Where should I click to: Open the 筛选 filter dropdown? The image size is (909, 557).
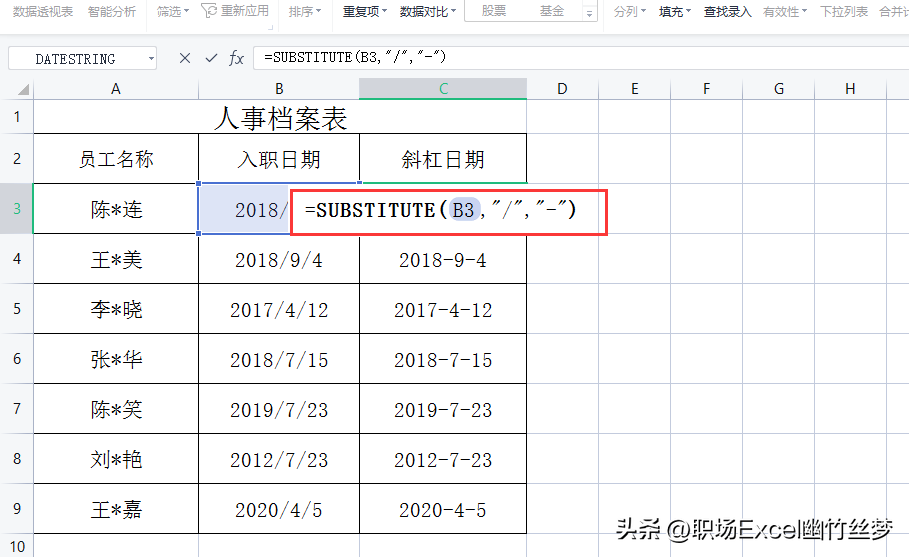click(173, 11)
